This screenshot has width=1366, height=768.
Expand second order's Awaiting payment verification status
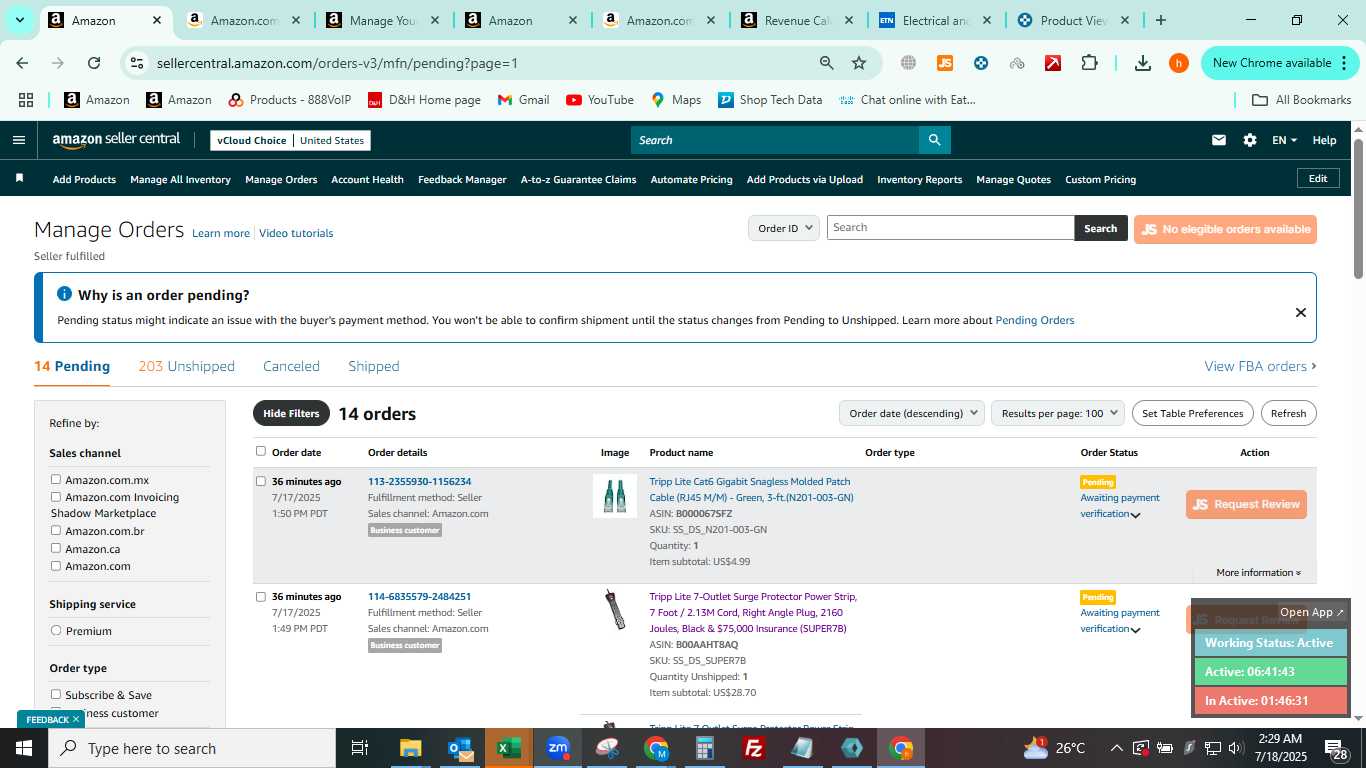(x=1135, y=630)
